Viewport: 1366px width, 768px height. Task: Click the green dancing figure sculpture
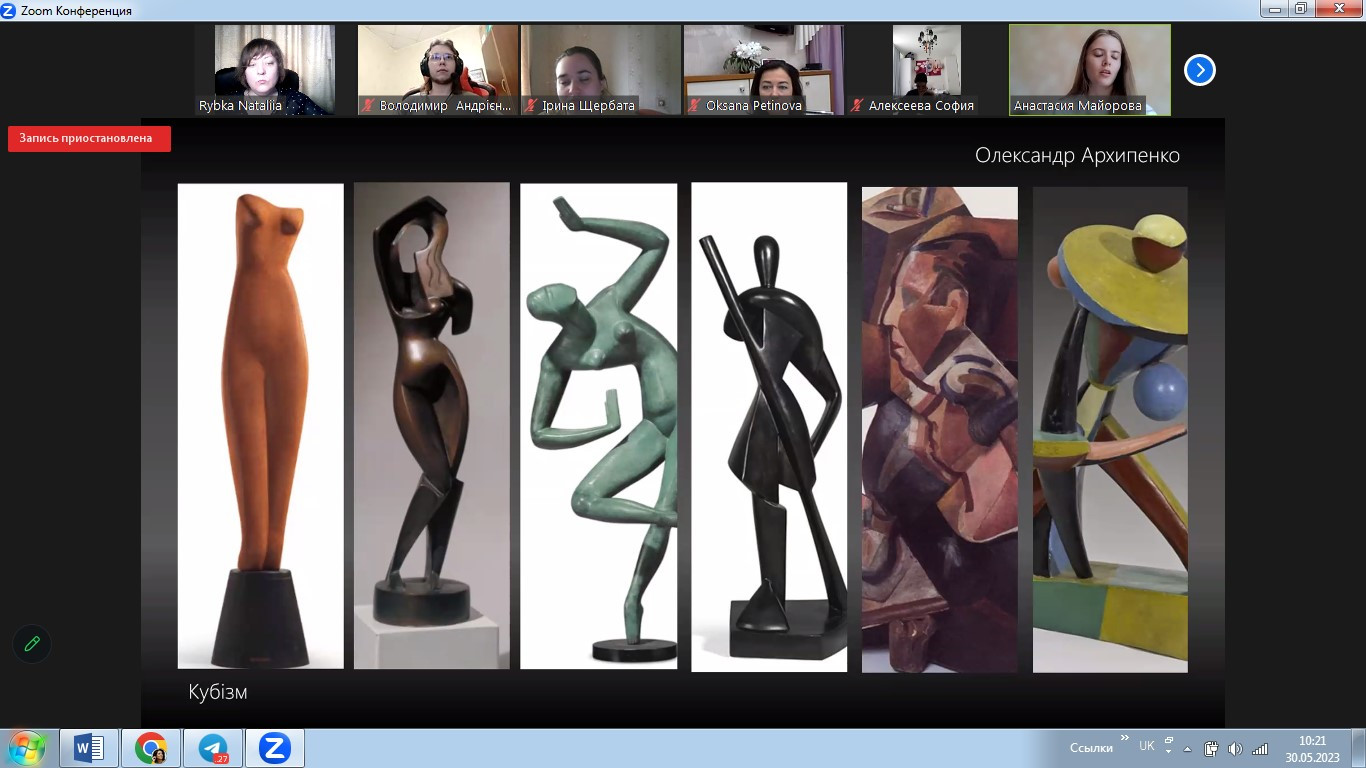(598, 426)
